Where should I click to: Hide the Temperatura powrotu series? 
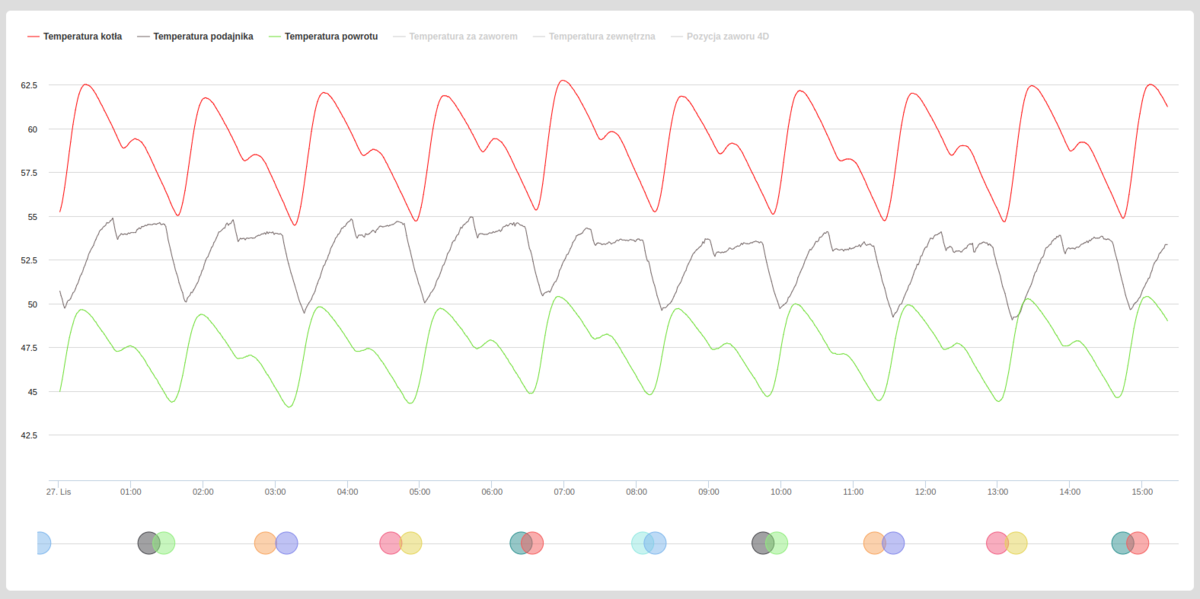point(331,36)
